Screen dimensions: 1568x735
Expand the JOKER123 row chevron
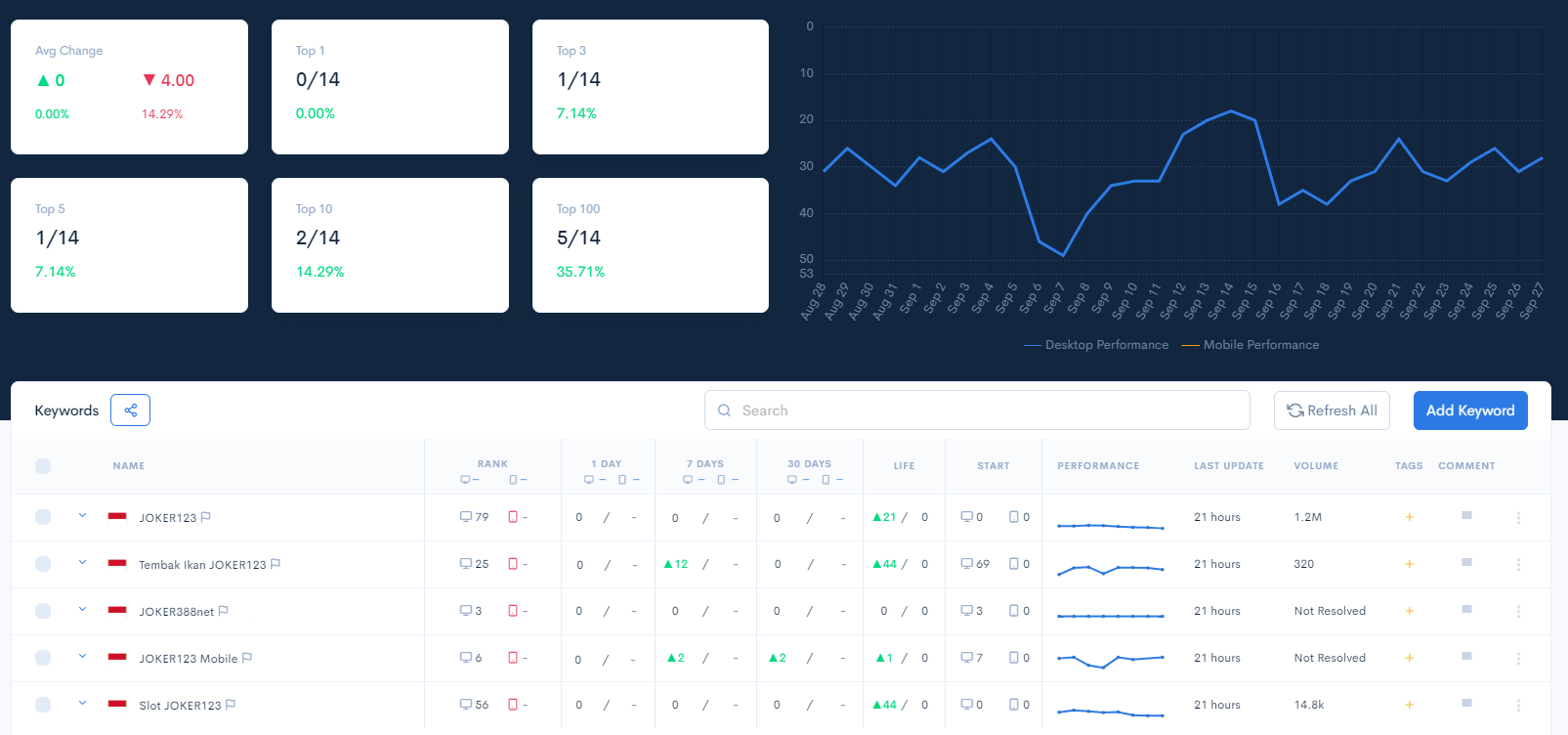[82, 515]
